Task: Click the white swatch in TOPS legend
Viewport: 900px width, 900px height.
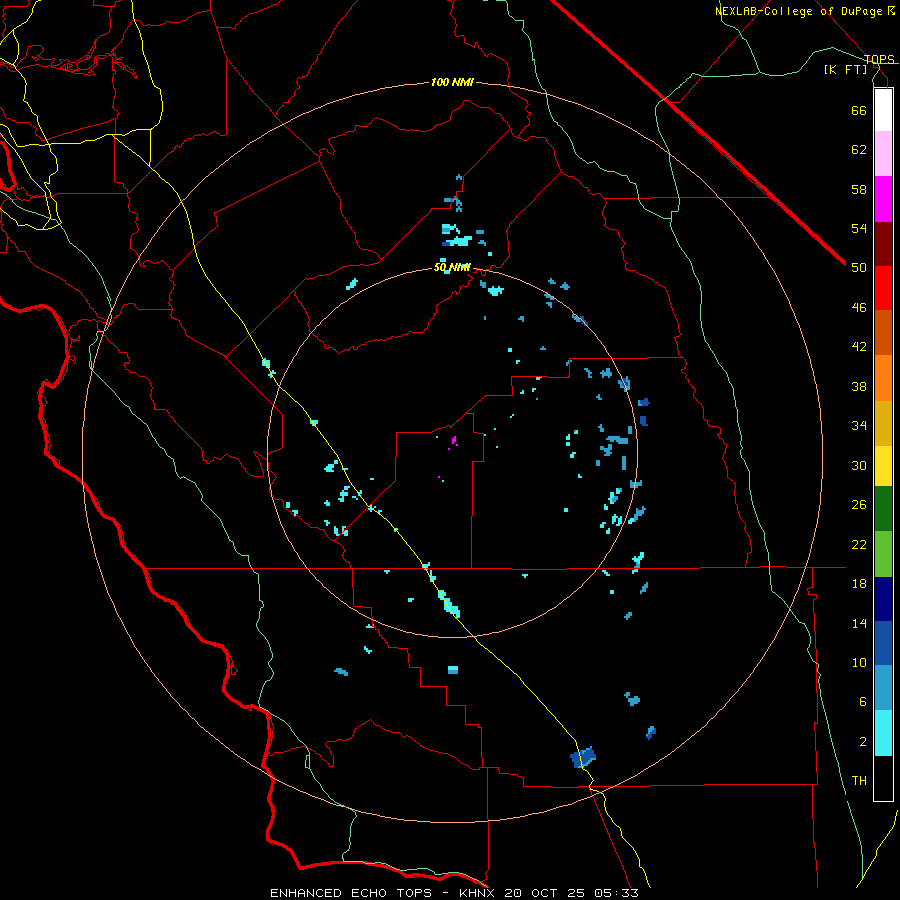Action: tap(883, 110)
